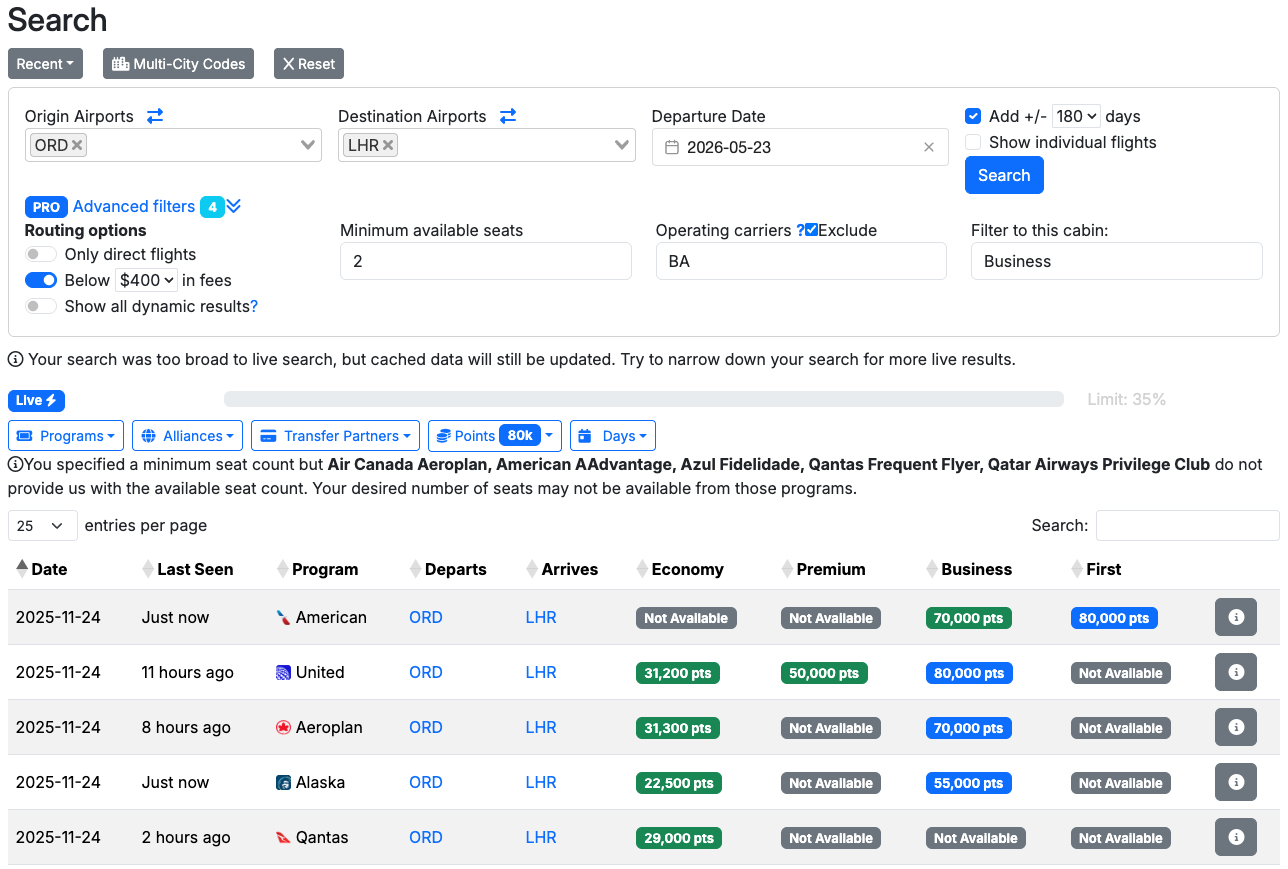Enable the Only direct flights toggle
1288x869 pixels.
(x=40, y=255)
